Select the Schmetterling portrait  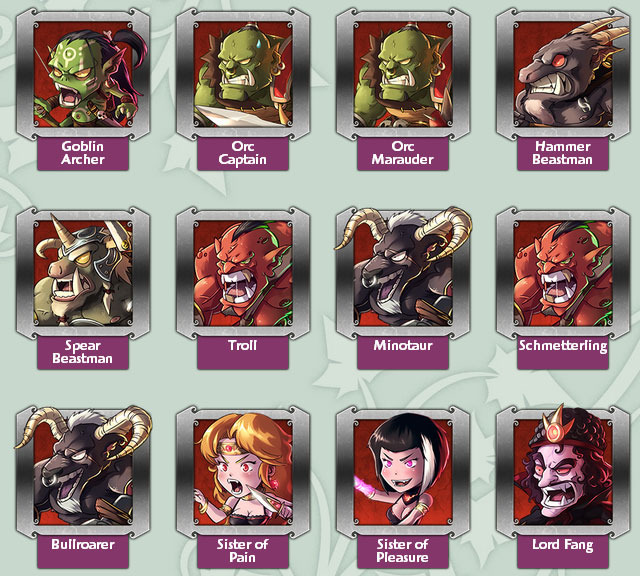(563, 273)
